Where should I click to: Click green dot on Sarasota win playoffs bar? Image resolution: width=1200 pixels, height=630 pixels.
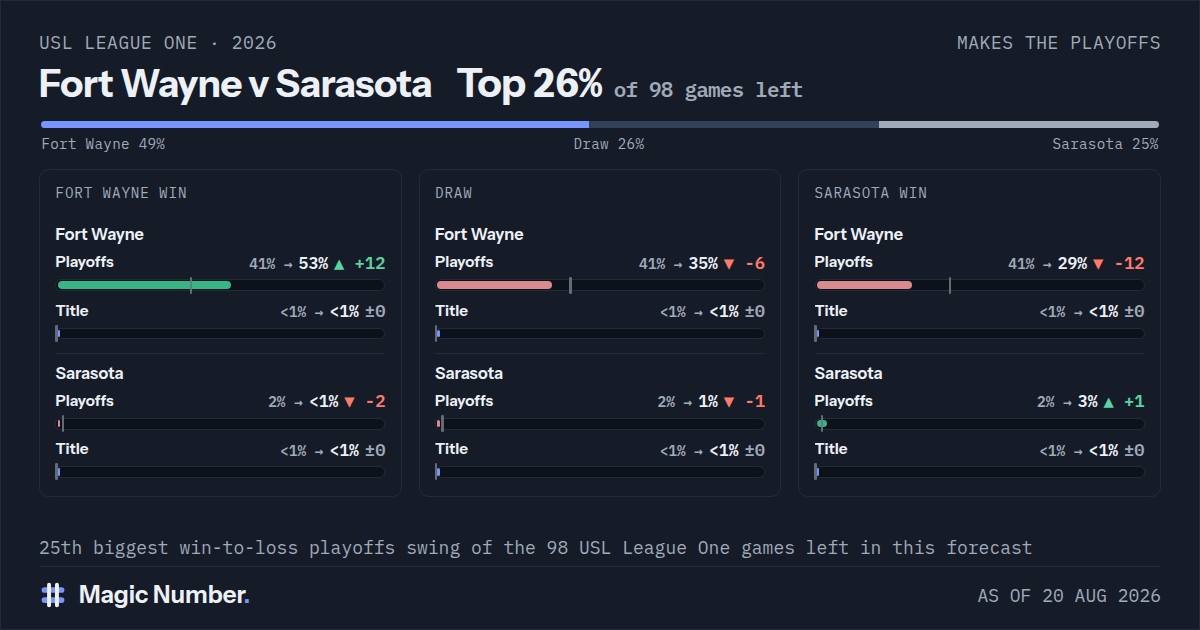click(x=822, y=424)
